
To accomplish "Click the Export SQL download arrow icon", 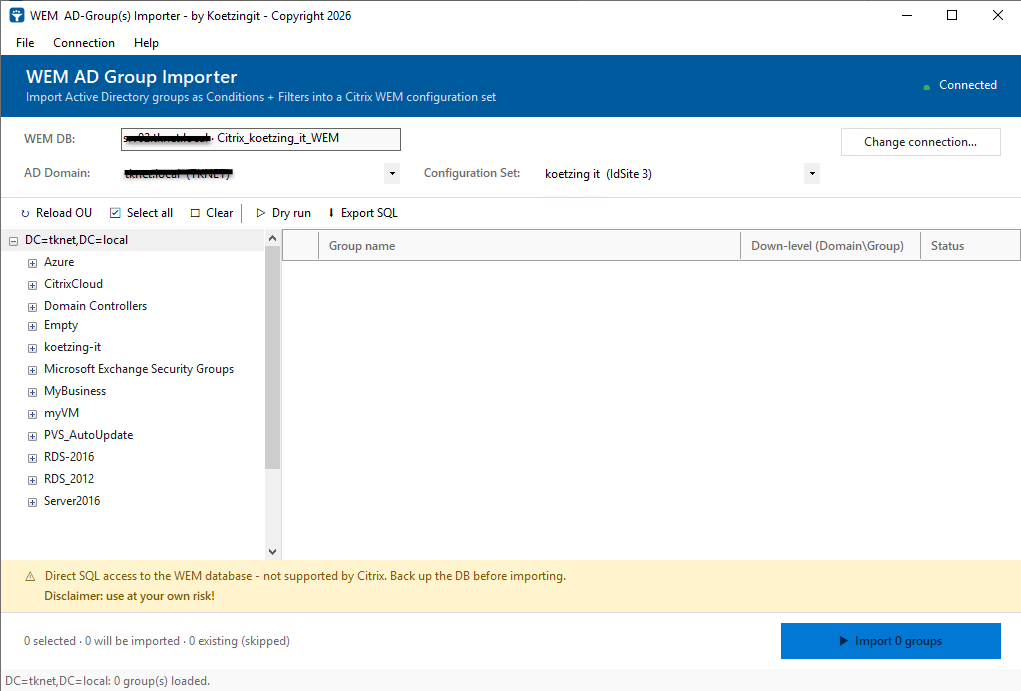I will pyautogui.click(x=331, y=213).
